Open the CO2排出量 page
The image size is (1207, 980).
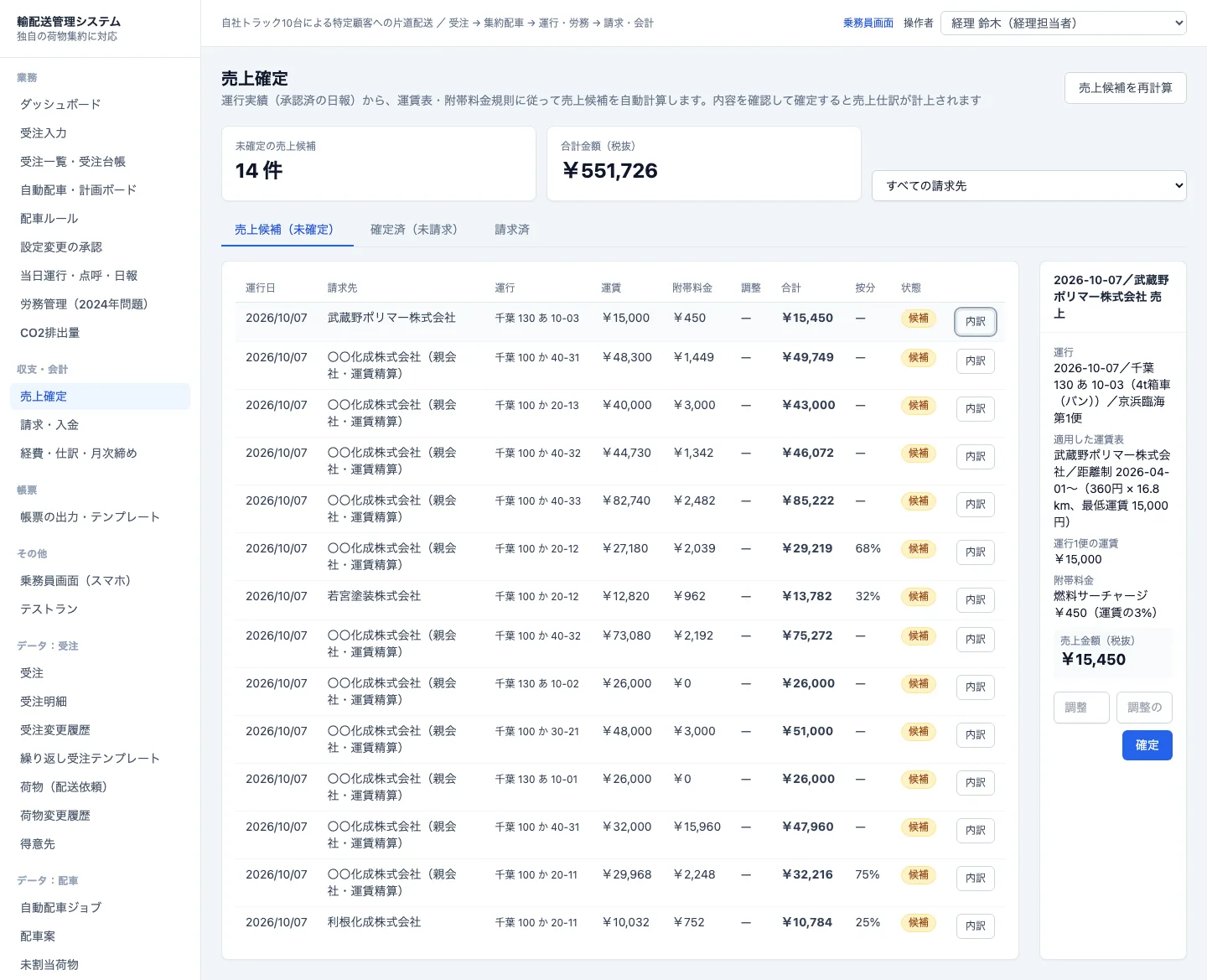click(x=101, y=333)
